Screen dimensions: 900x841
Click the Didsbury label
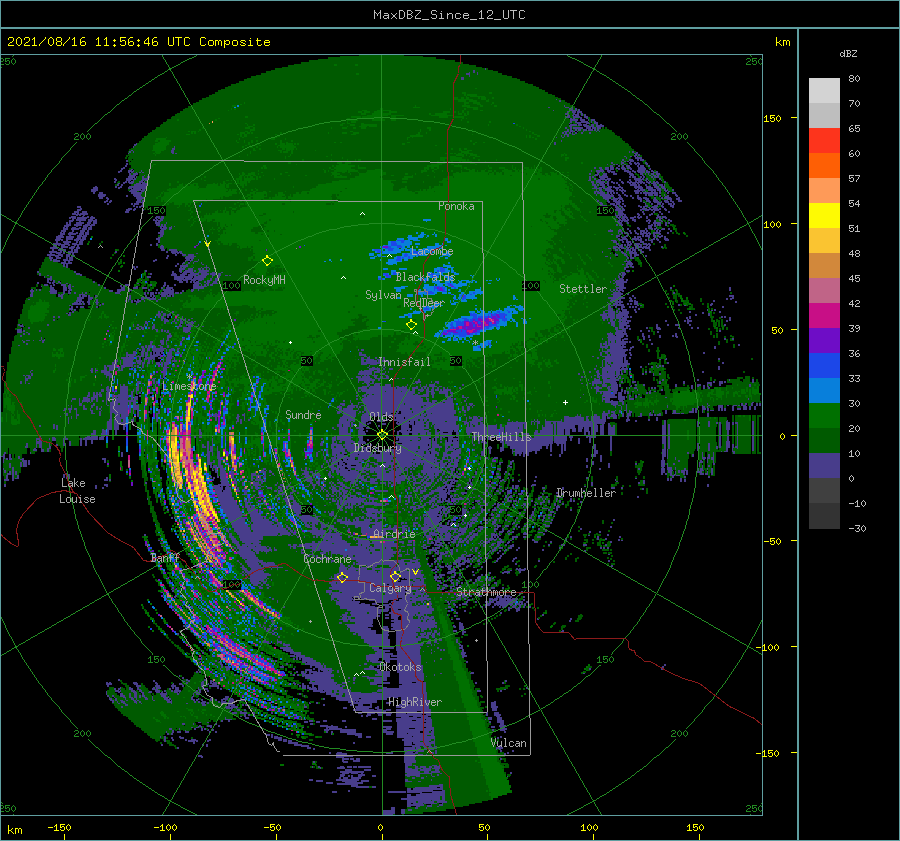click(377, 448)
